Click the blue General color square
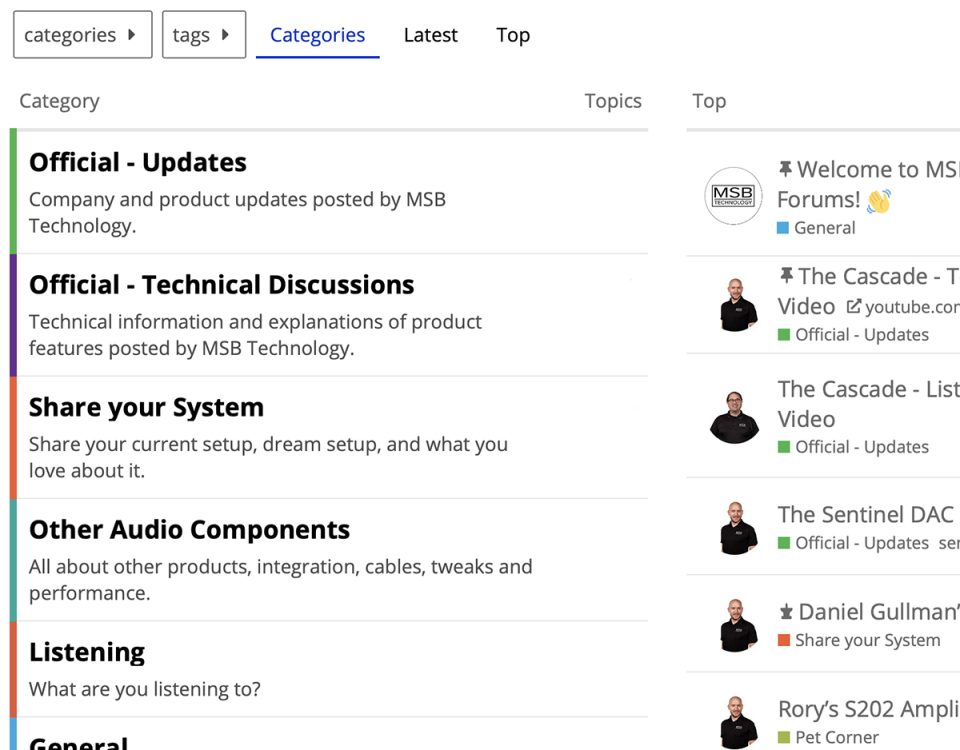Image resolution: width=960 pixels, height=750 pixels. tap(782, 228)
